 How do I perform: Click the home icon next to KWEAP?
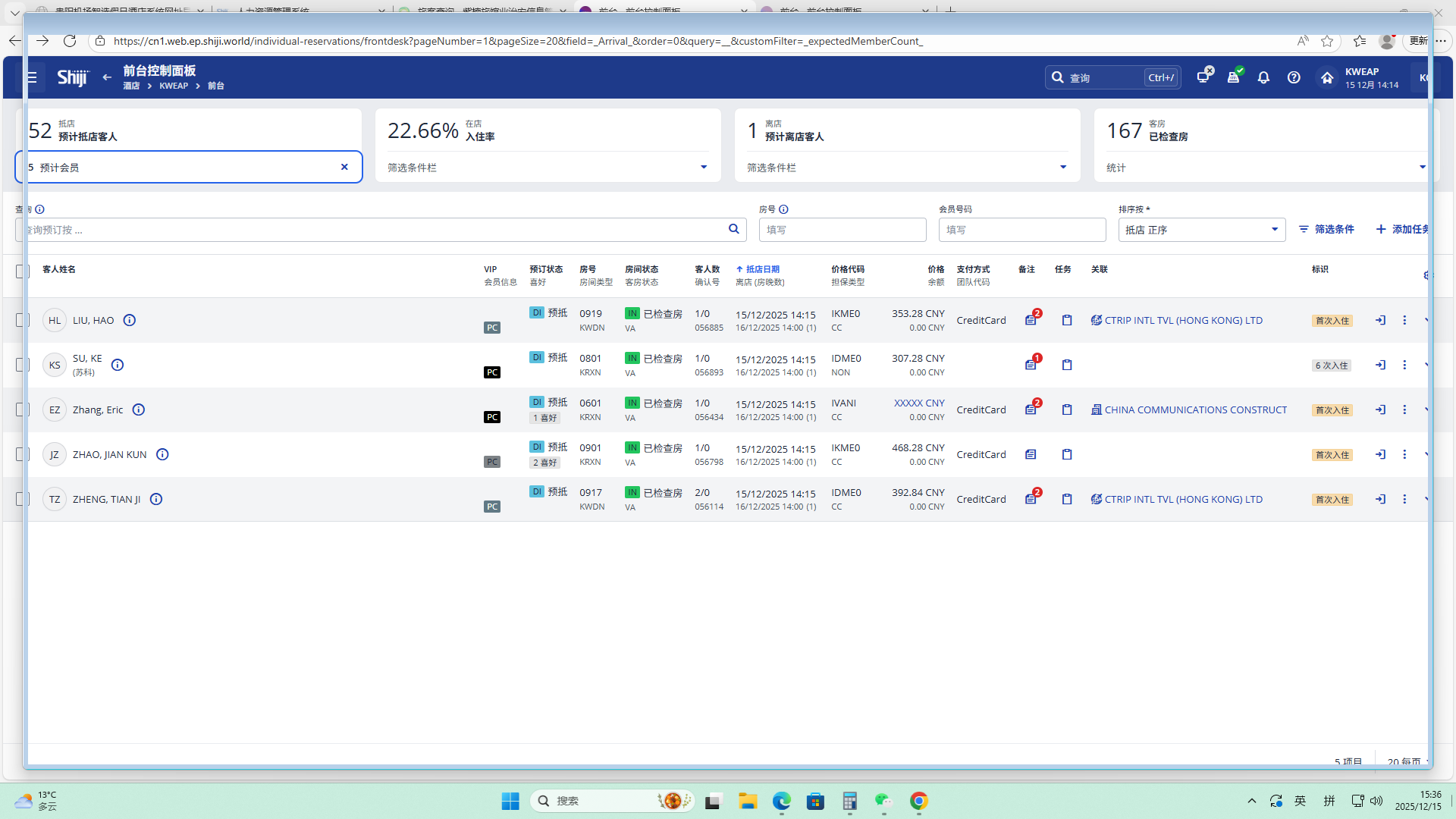click(1326, 77)
